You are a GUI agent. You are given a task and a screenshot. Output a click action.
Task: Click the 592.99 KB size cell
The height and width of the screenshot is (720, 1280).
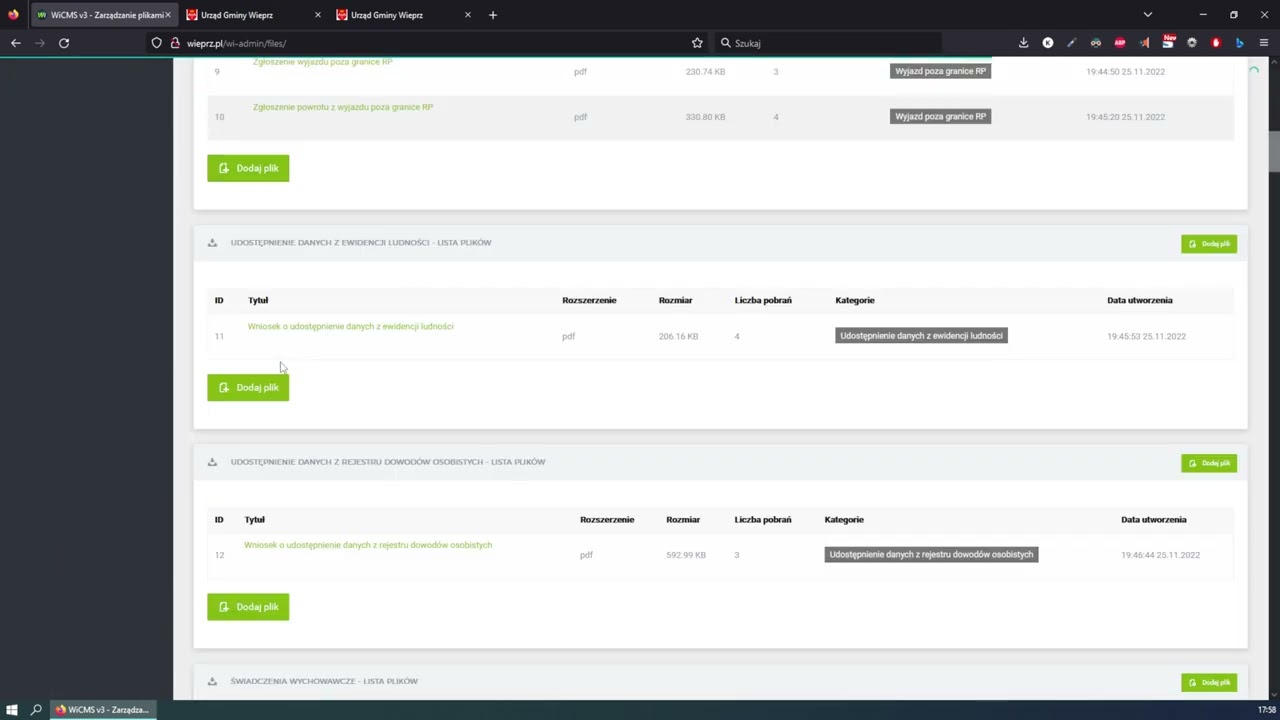[x=686, y=555]
